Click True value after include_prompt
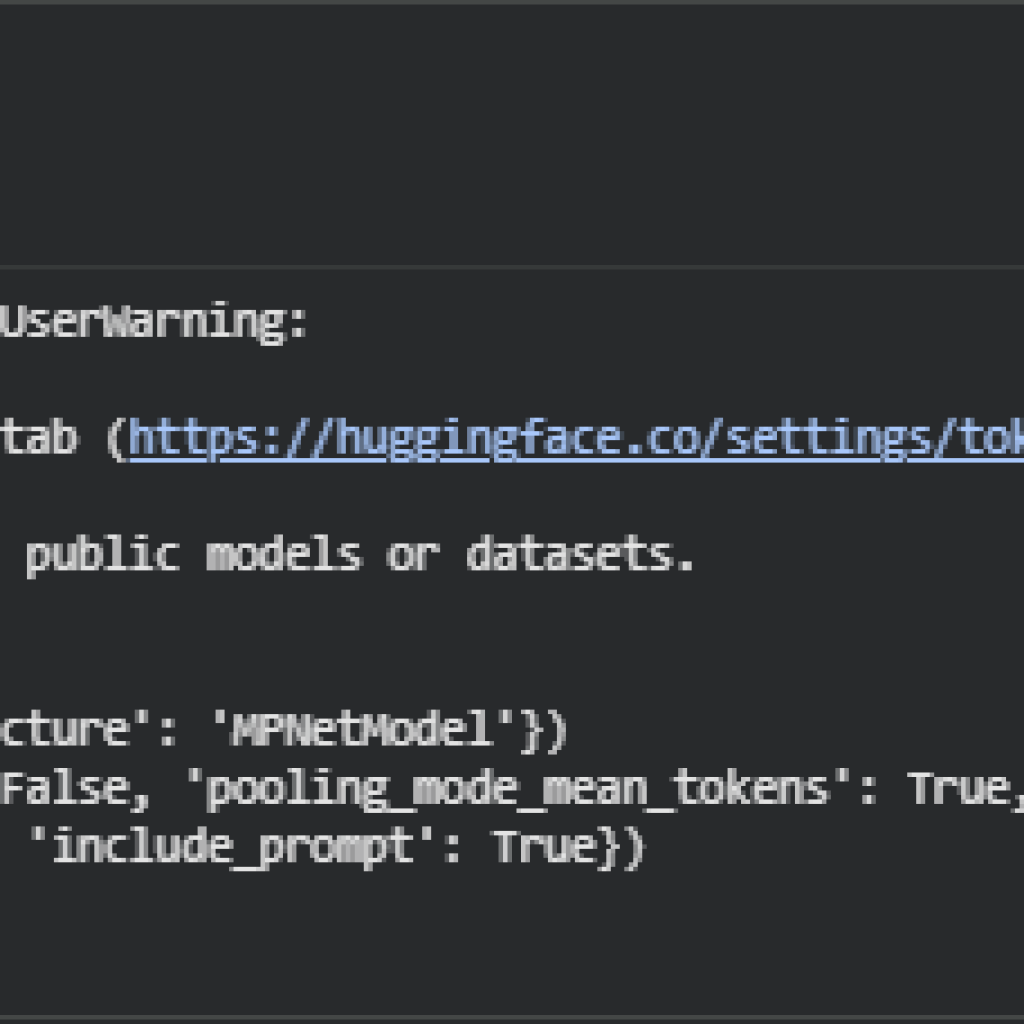The image size is (1024, 1024). tap(545, 847)
